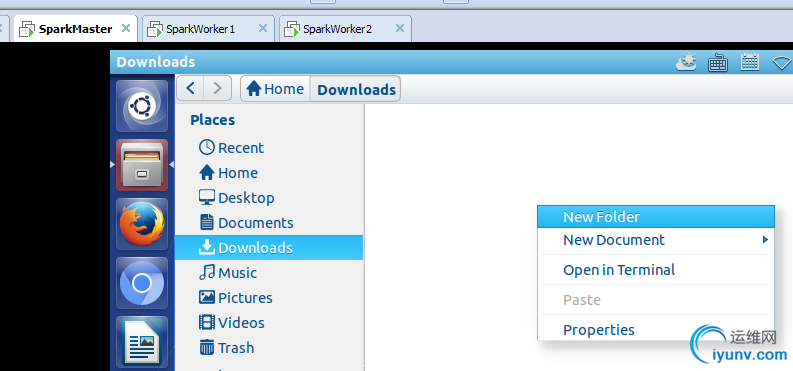
Task: Expand New Document submenu arrow
Action: pyautogui.click(x=766, y=240)
